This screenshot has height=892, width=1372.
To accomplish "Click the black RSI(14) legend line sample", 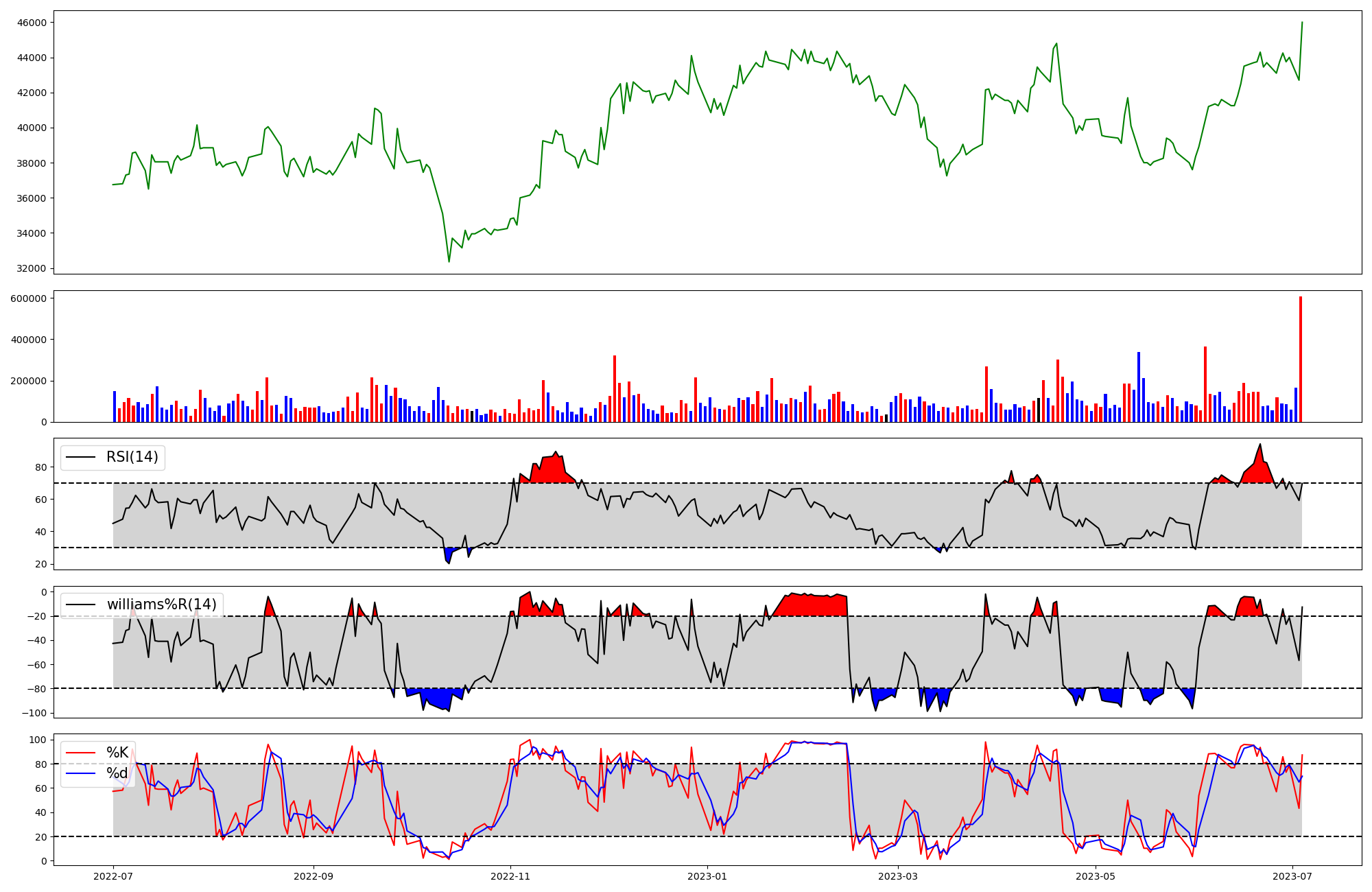I will tap(81, 458).
